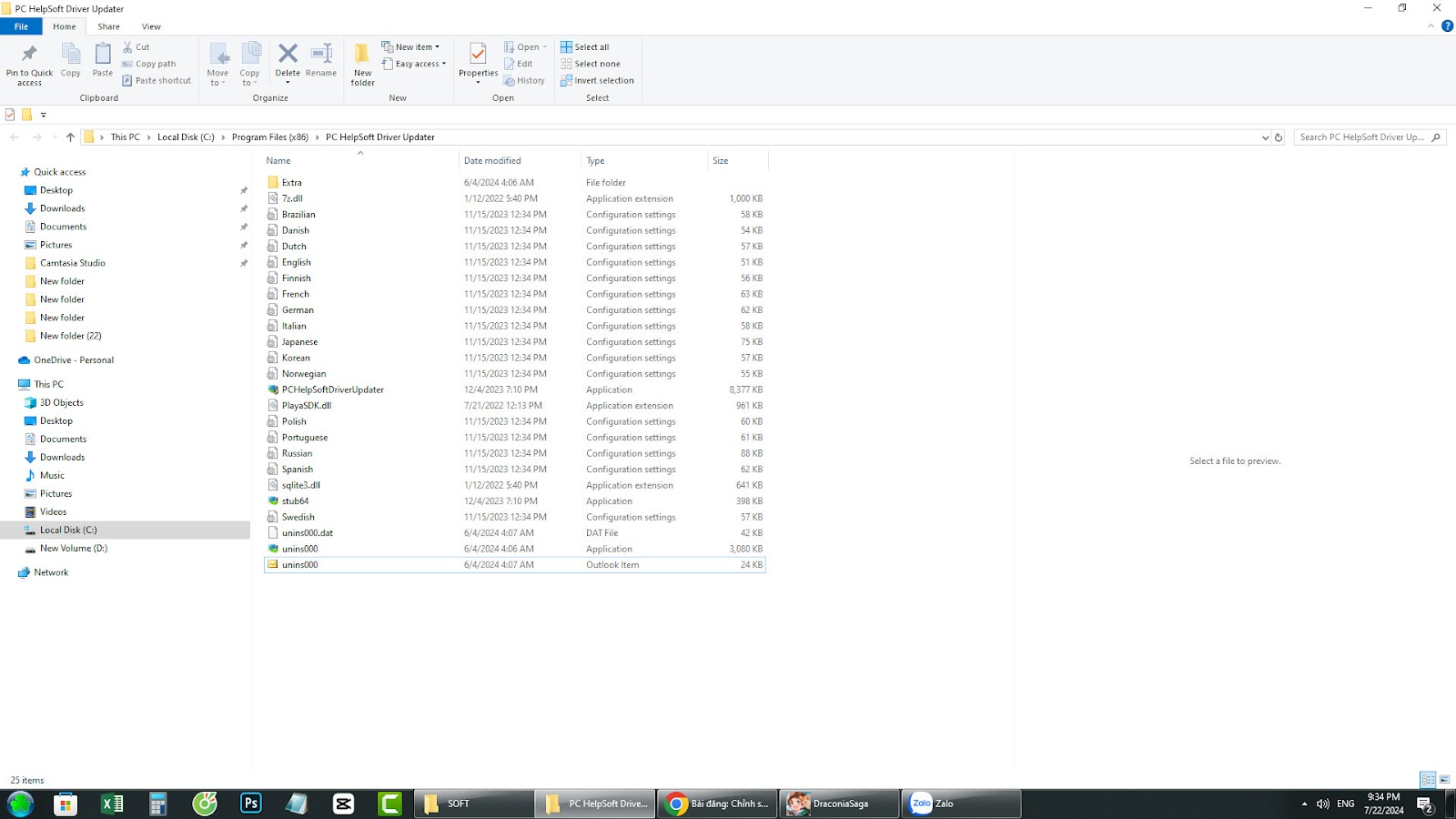Open the SOFT folder window from taskbar
Image resolution: width=1456 pixels, height=819 pixels.
click(x=473, y=804)
